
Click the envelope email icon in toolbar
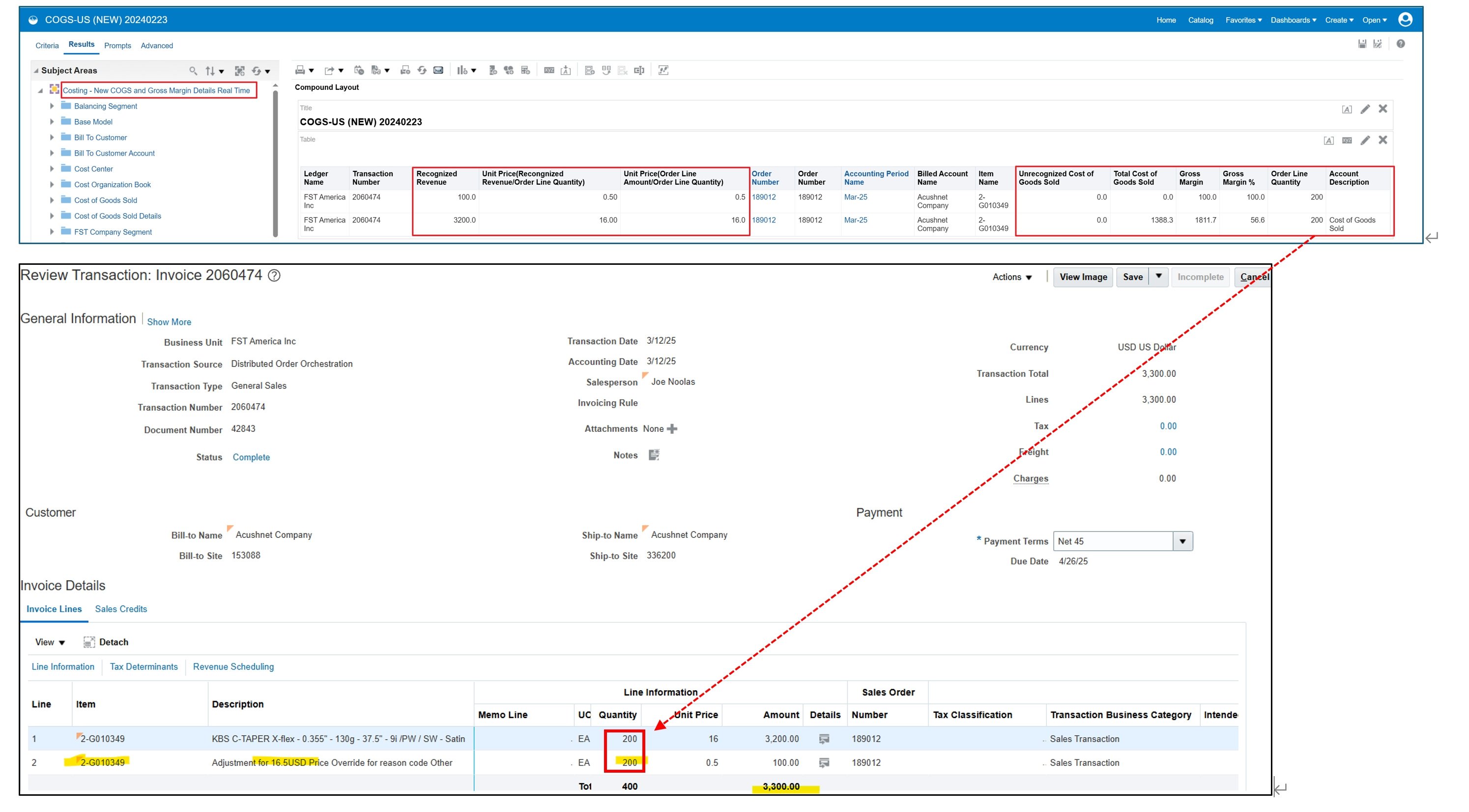coord(438,70)
